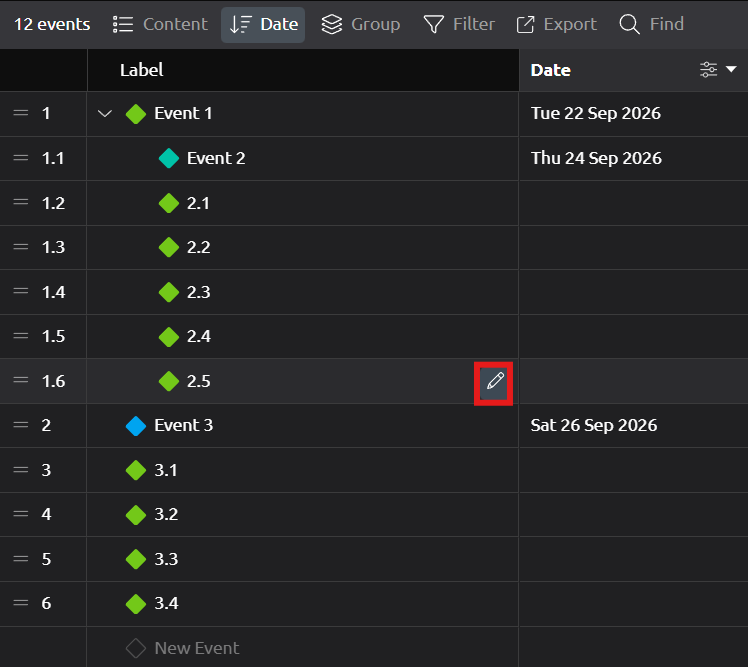Viewport: 748px width, 667px height.
Task: Click the green diamond icon of 3.2
Action: click(136, 515)
